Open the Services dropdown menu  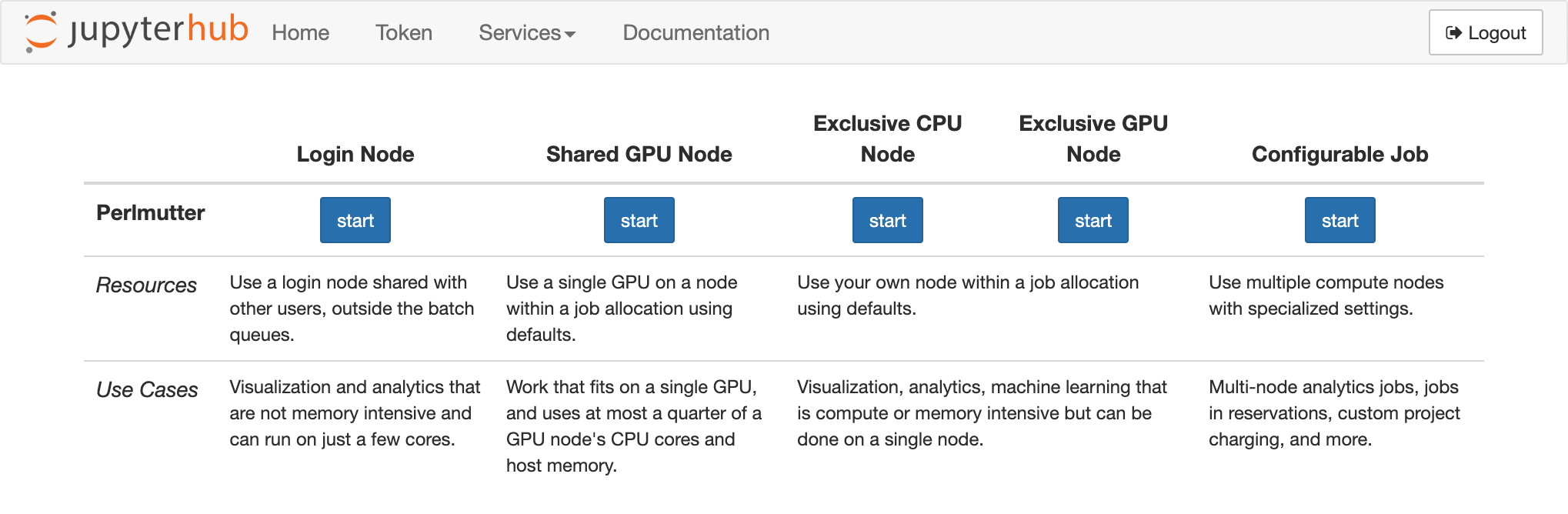click(526, 32)
